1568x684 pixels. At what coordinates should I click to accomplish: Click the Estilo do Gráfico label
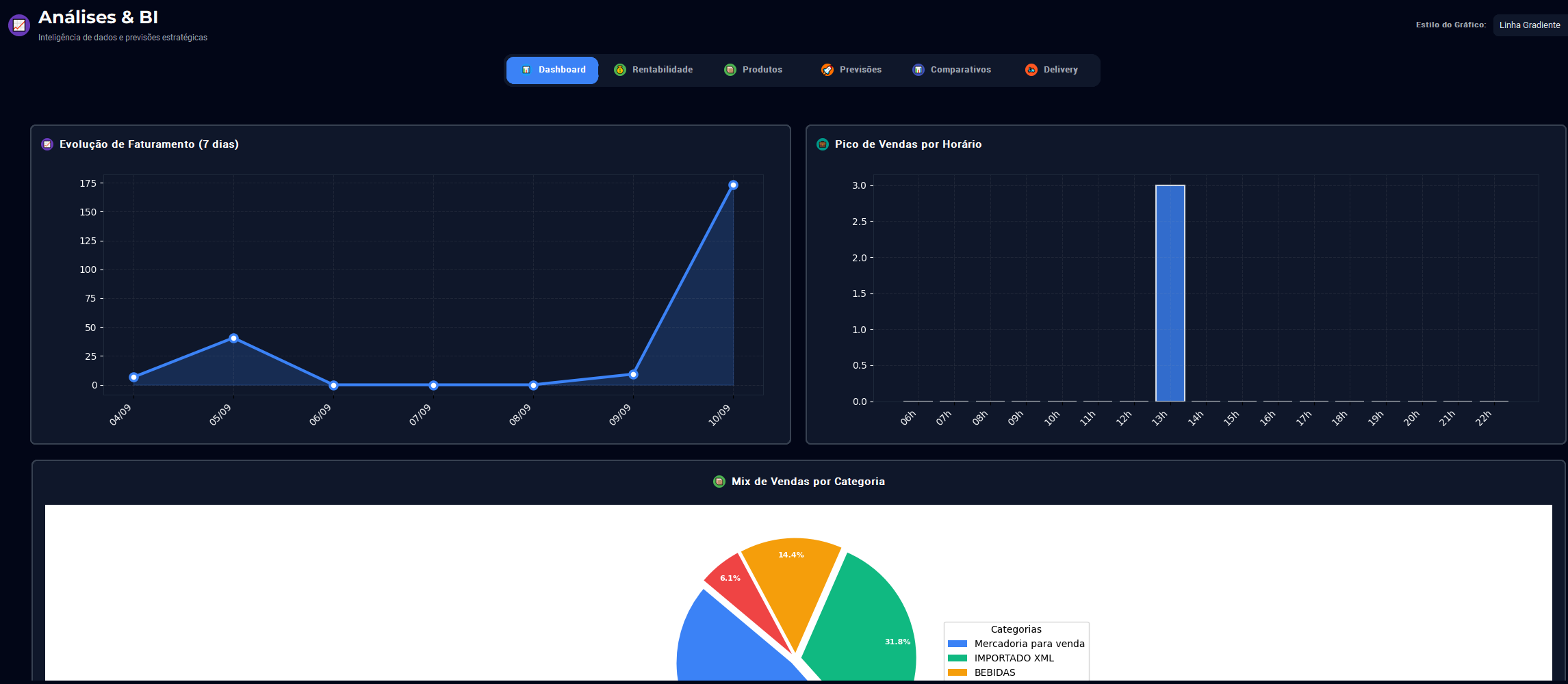point(1451,25)
